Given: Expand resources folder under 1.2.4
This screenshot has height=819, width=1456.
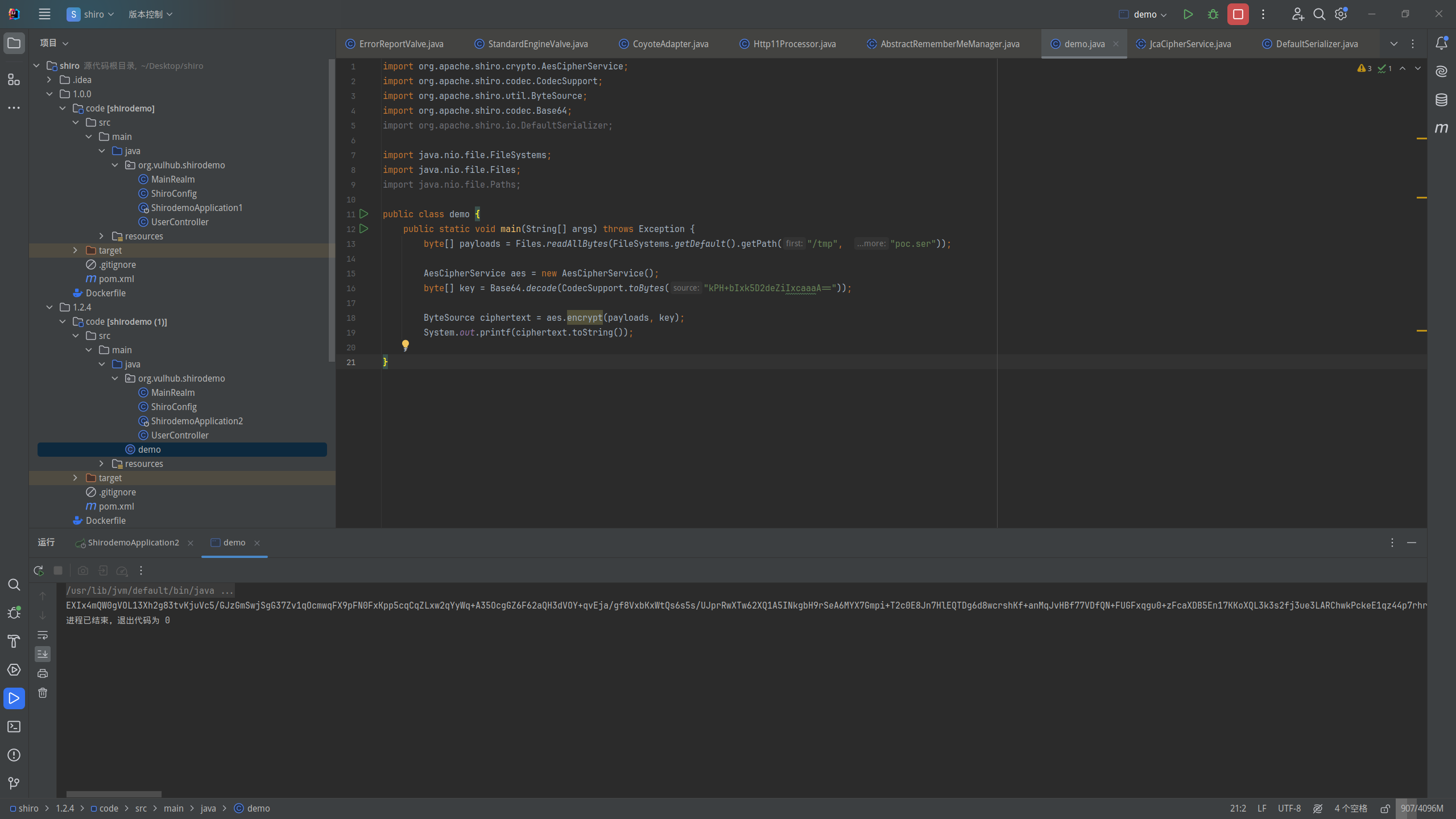Looking at the screenshot, I should [102, 464].
